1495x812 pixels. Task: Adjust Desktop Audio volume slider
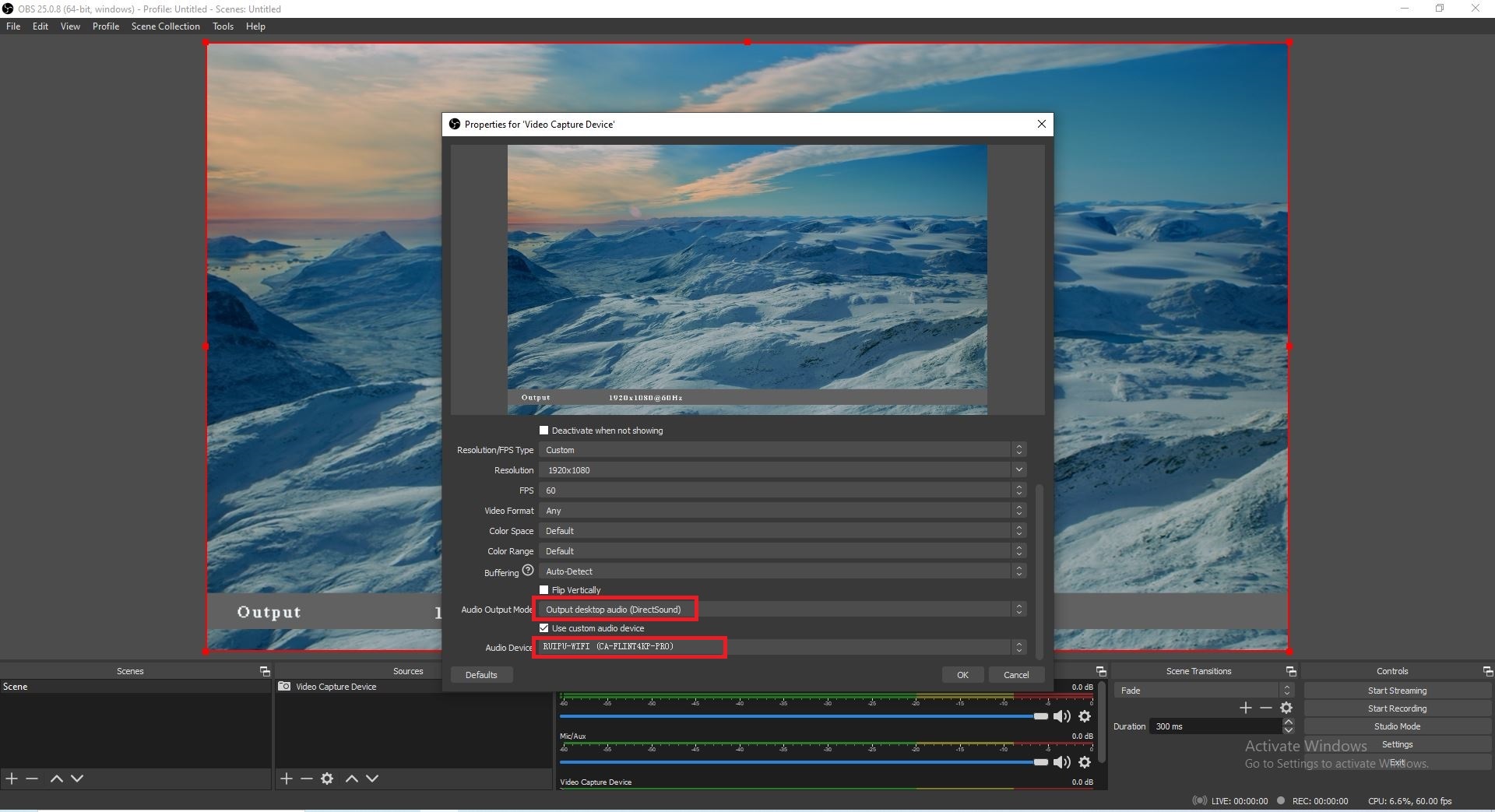[x=804, y=716]
